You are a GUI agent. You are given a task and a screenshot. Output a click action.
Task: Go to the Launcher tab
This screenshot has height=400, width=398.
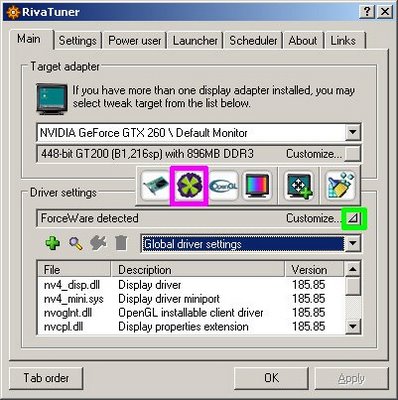195,41
